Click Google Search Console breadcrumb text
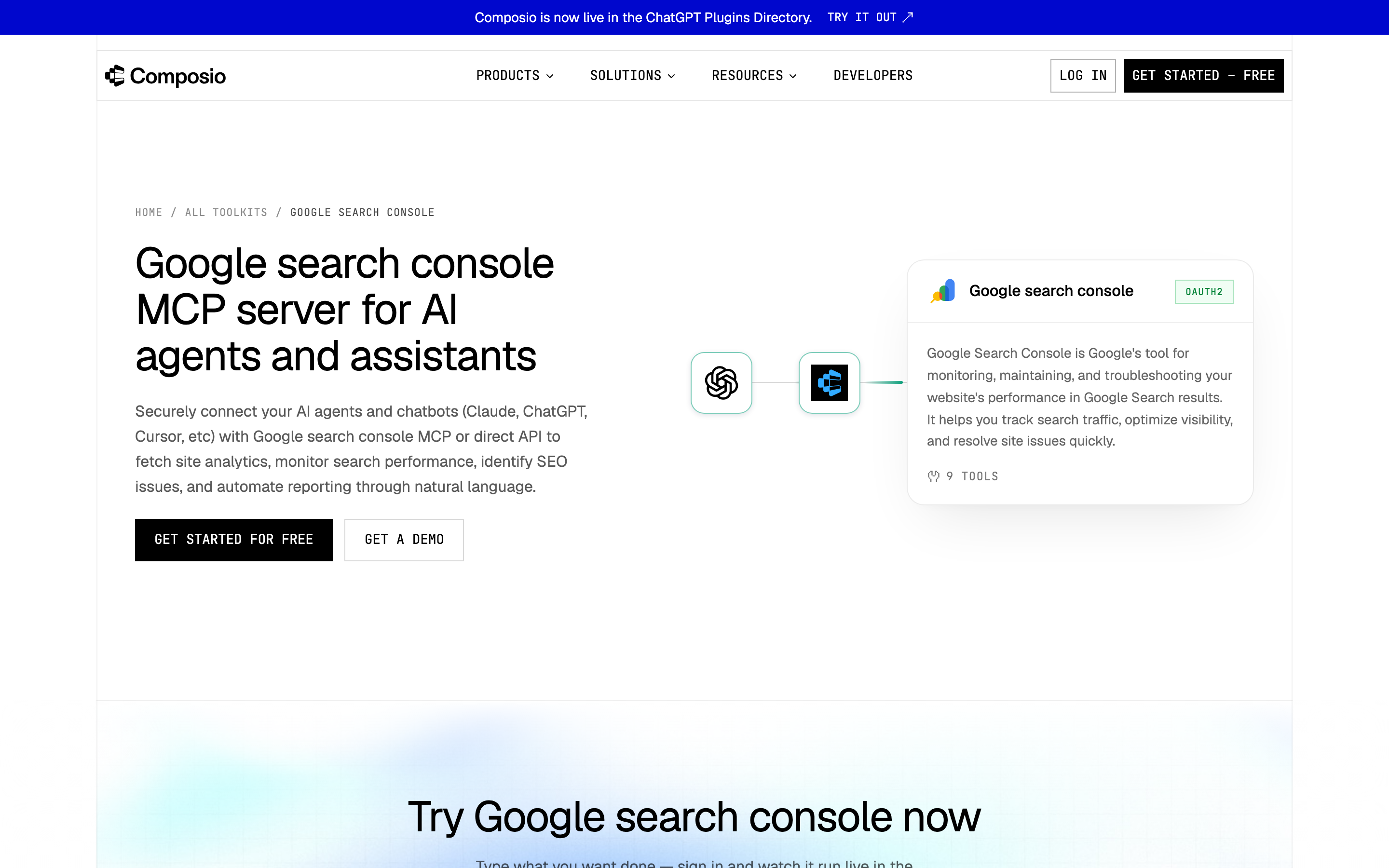Viewport: 1389px width, 868px height. pos(362,212)
